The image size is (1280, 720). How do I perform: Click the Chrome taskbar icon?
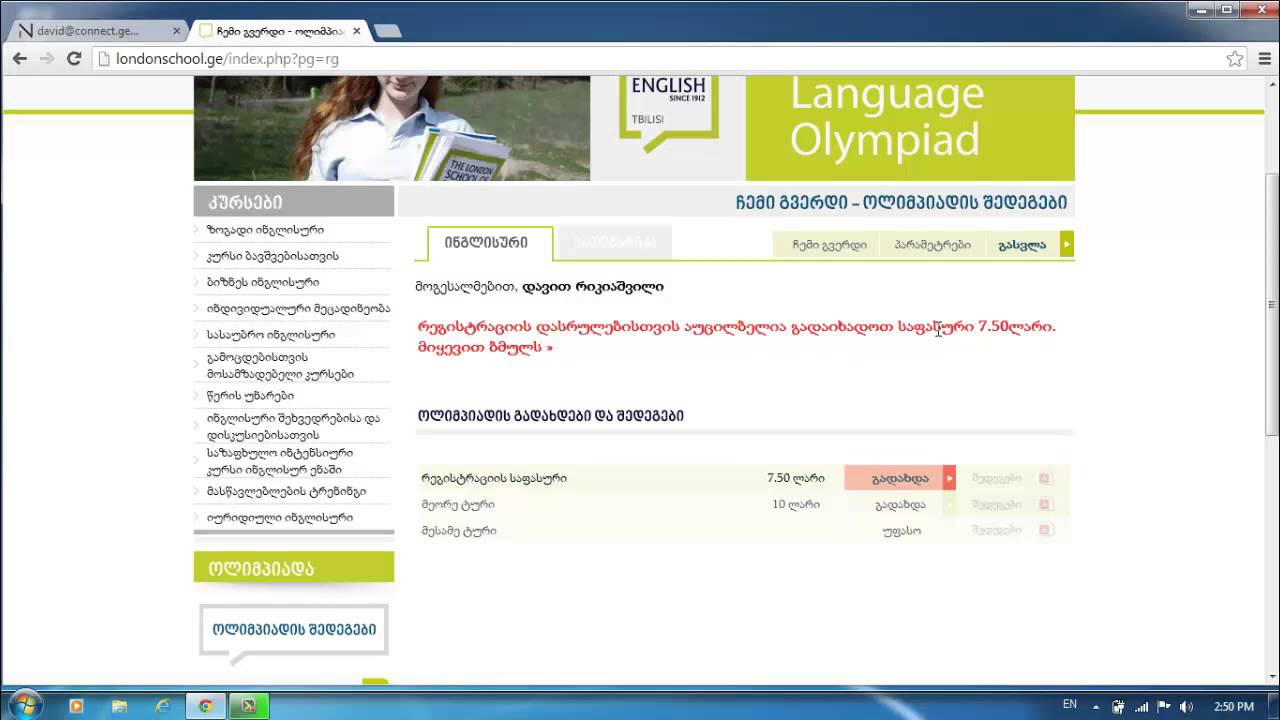click(x=205, y=705)
